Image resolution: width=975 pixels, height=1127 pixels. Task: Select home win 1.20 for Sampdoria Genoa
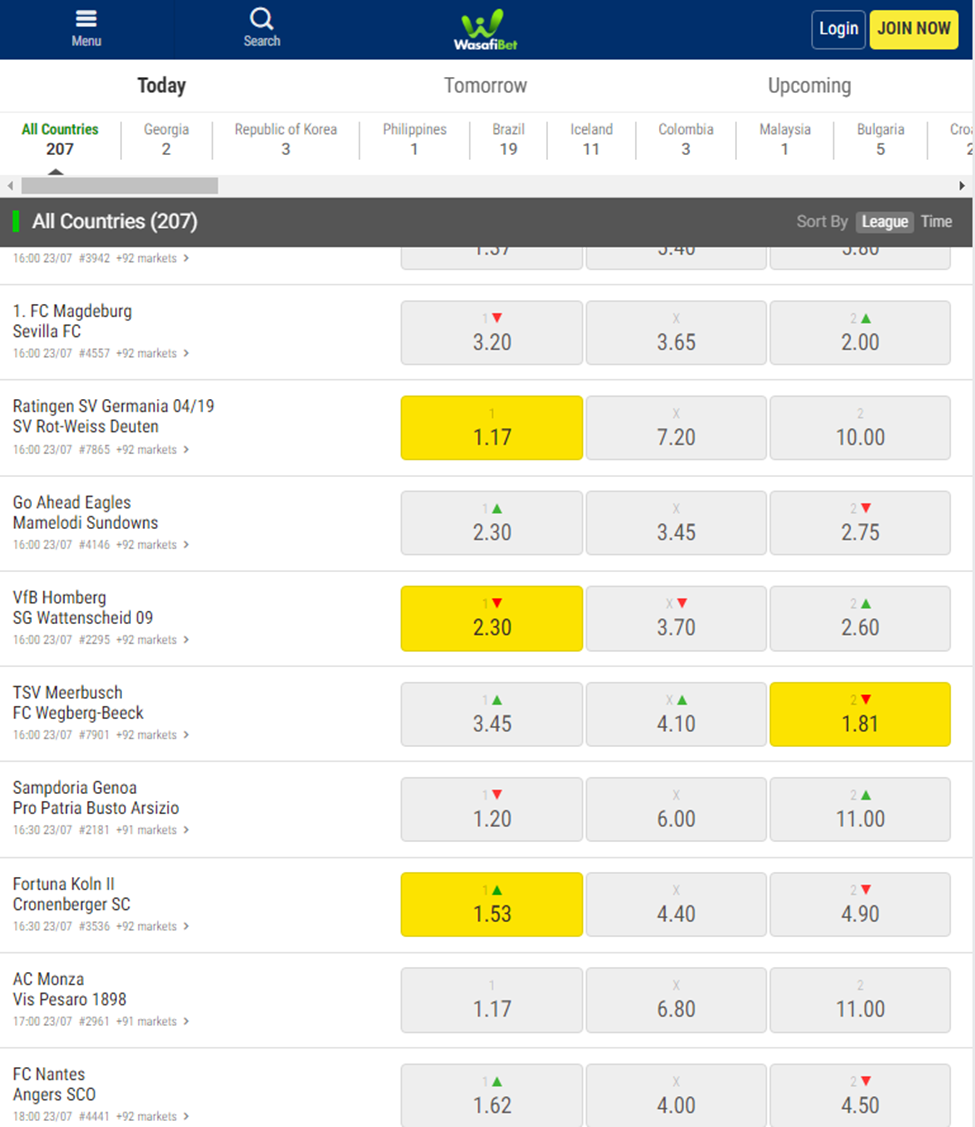pos(491,809)
